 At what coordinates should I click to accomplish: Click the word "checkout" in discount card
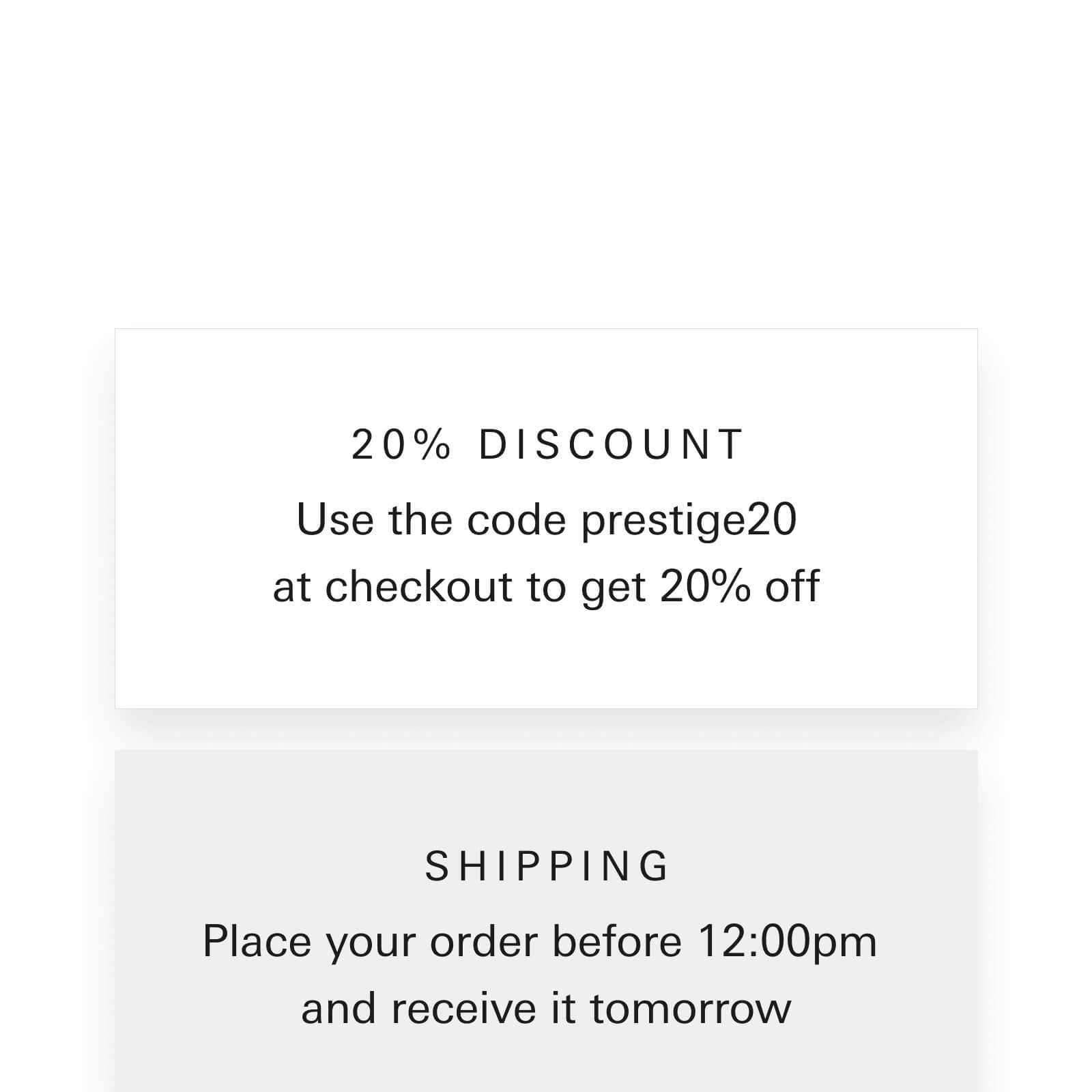coord(418,587)
